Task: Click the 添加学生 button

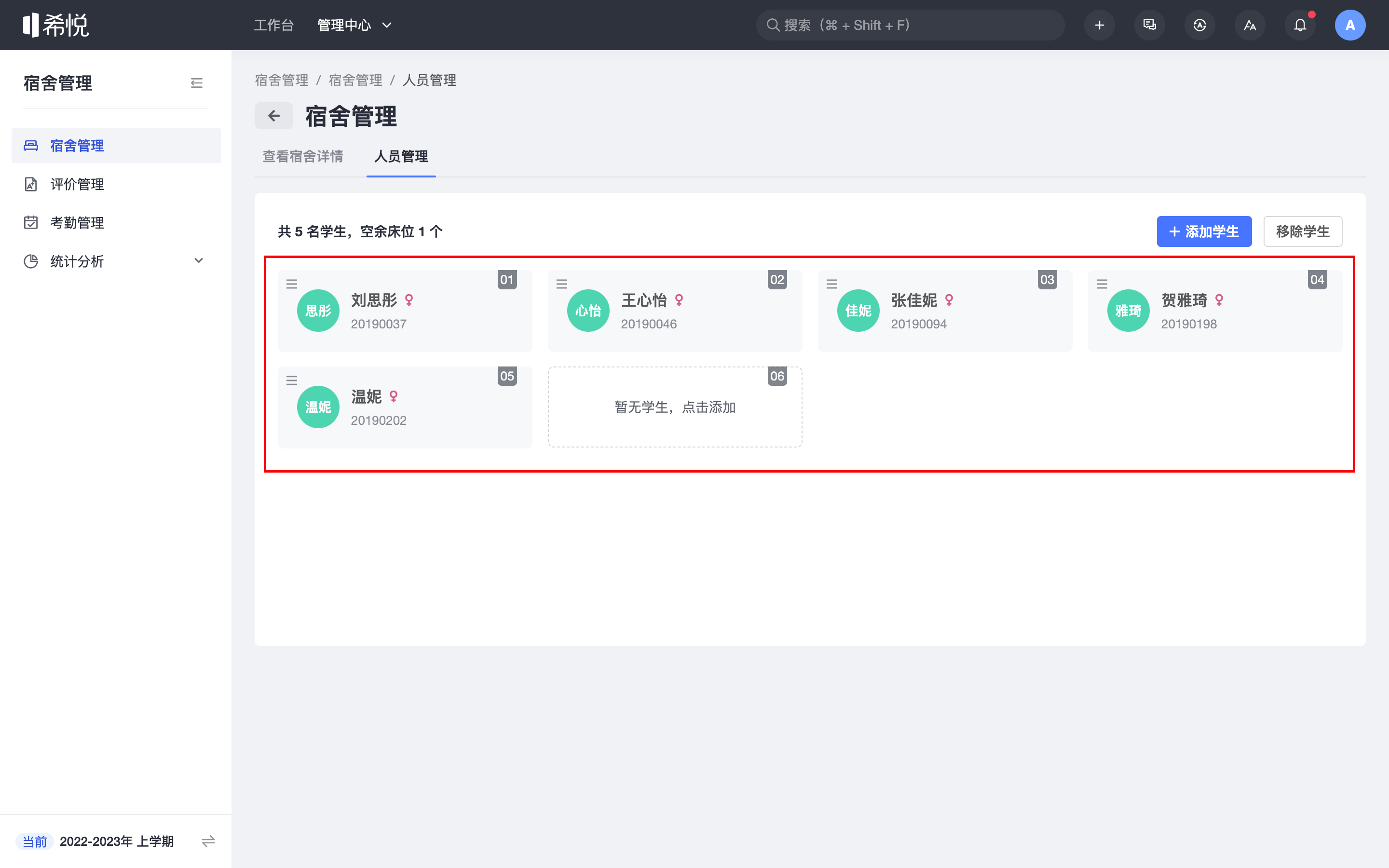Action: [1204, 231]
